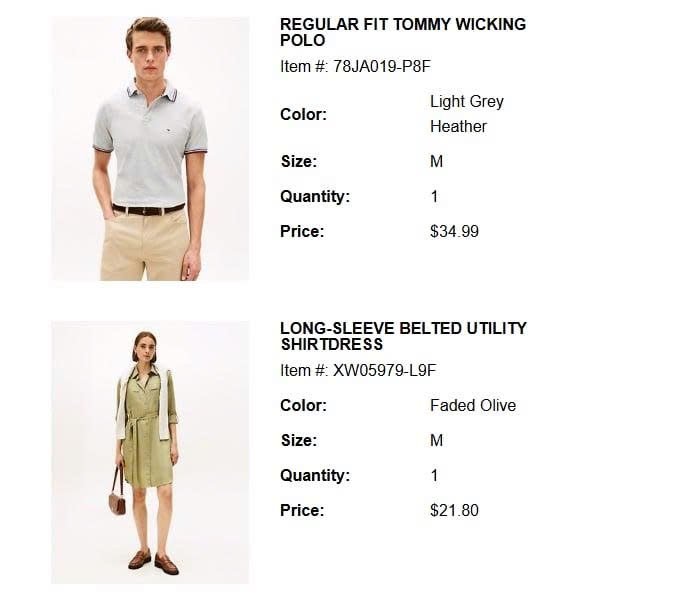Screen dimensions: 686x600
Task: Click the shirtdress Color label
Action: coord(303,405)
